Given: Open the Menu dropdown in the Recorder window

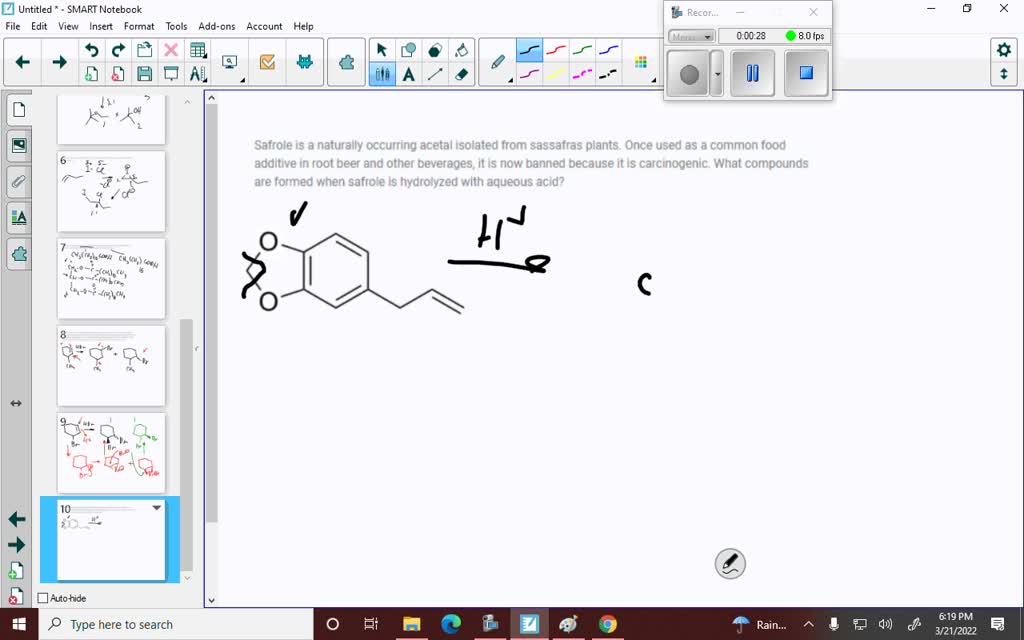Looking at the screenshot, I should tap(690, 35).
